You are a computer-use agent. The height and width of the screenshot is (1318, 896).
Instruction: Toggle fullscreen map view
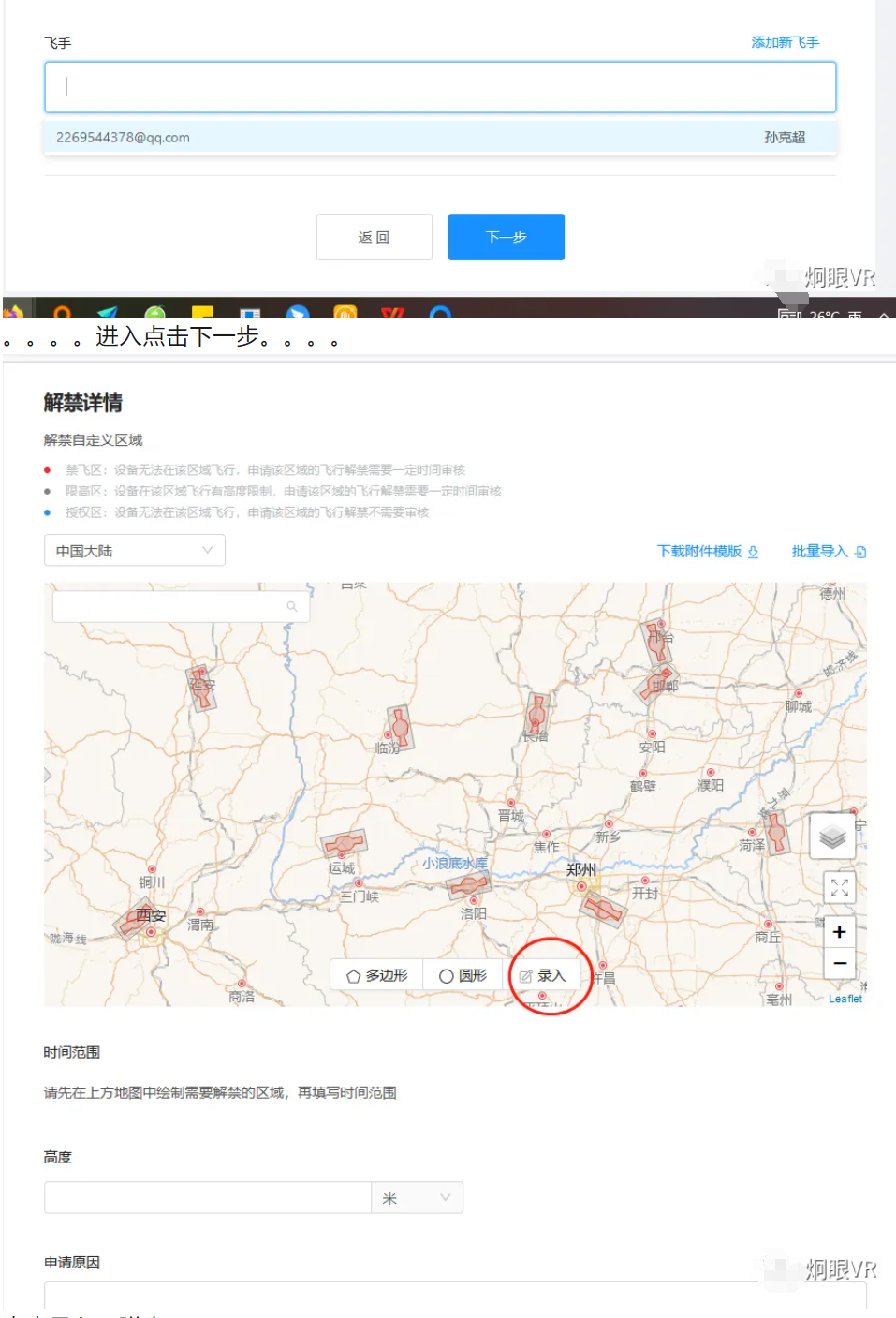pyautogui.click(x=839, y=887)
